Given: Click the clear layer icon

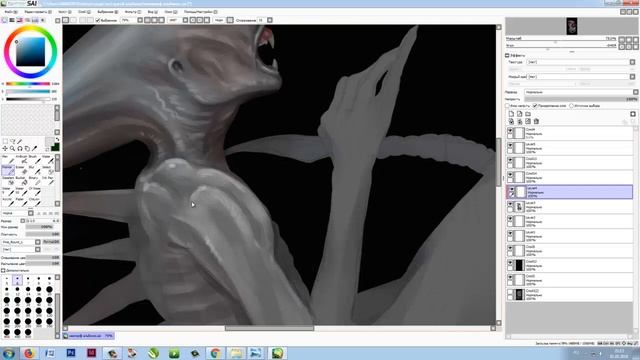Looking at the screenshot, I should pos(528,121).
